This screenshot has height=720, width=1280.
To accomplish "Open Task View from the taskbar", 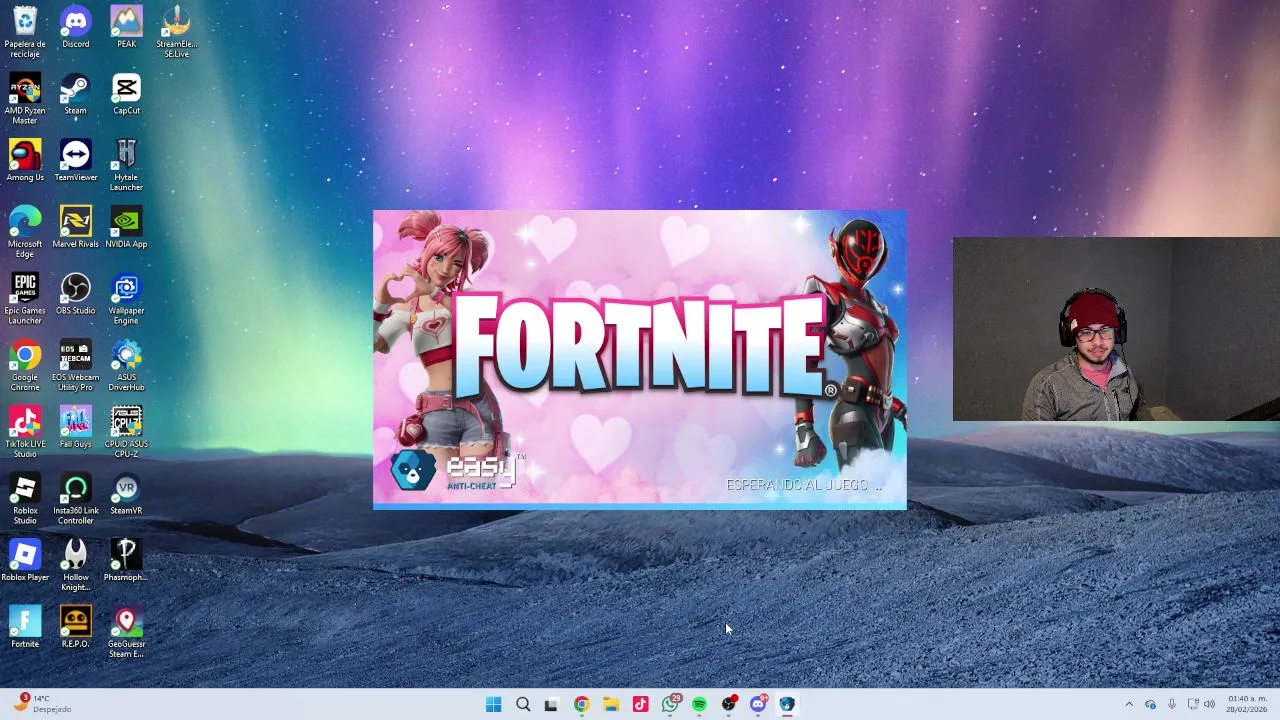I will (x=551, y=704).
